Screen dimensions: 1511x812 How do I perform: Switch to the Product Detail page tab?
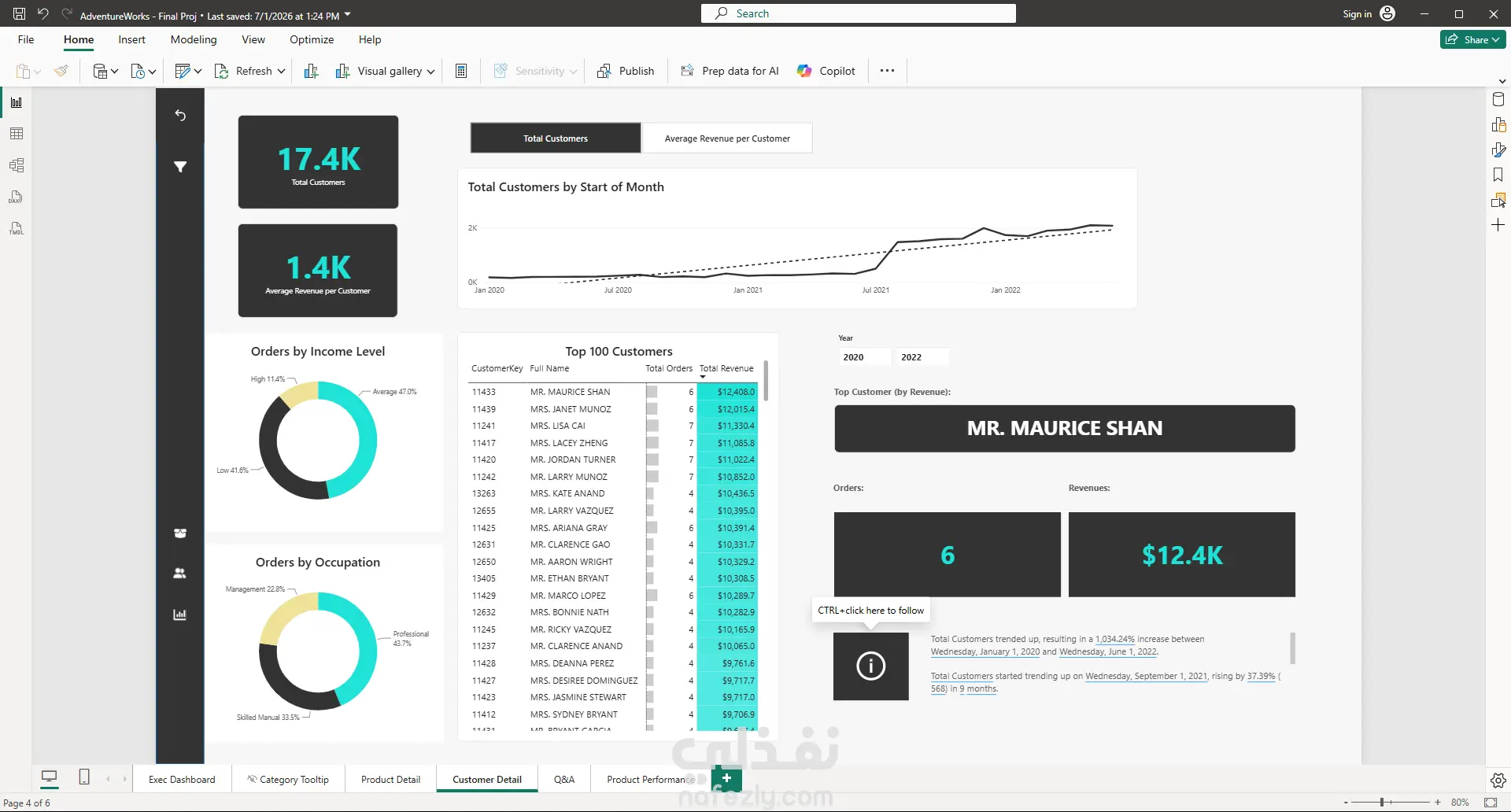coord(390,780)
